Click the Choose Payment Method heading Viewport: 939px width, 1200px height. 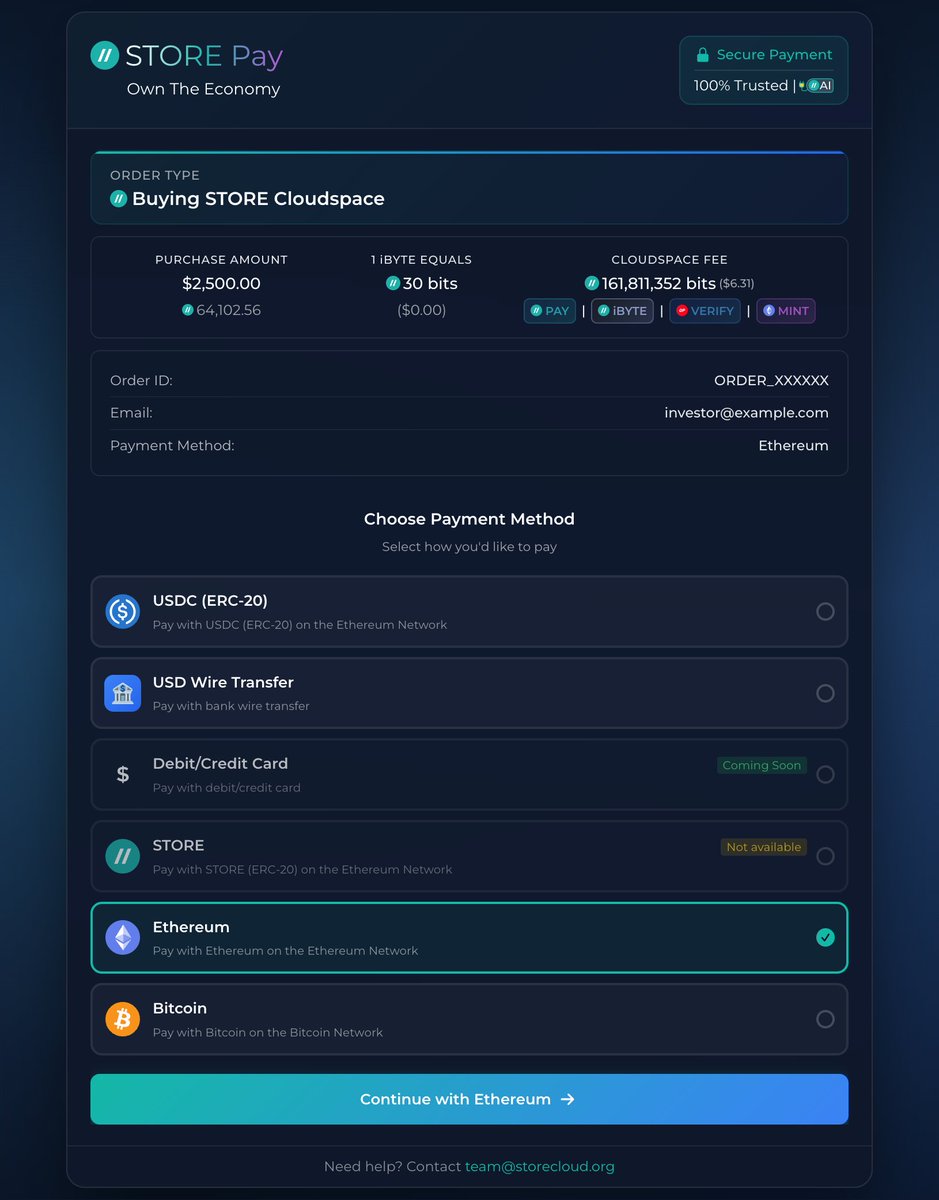(469, 519)
